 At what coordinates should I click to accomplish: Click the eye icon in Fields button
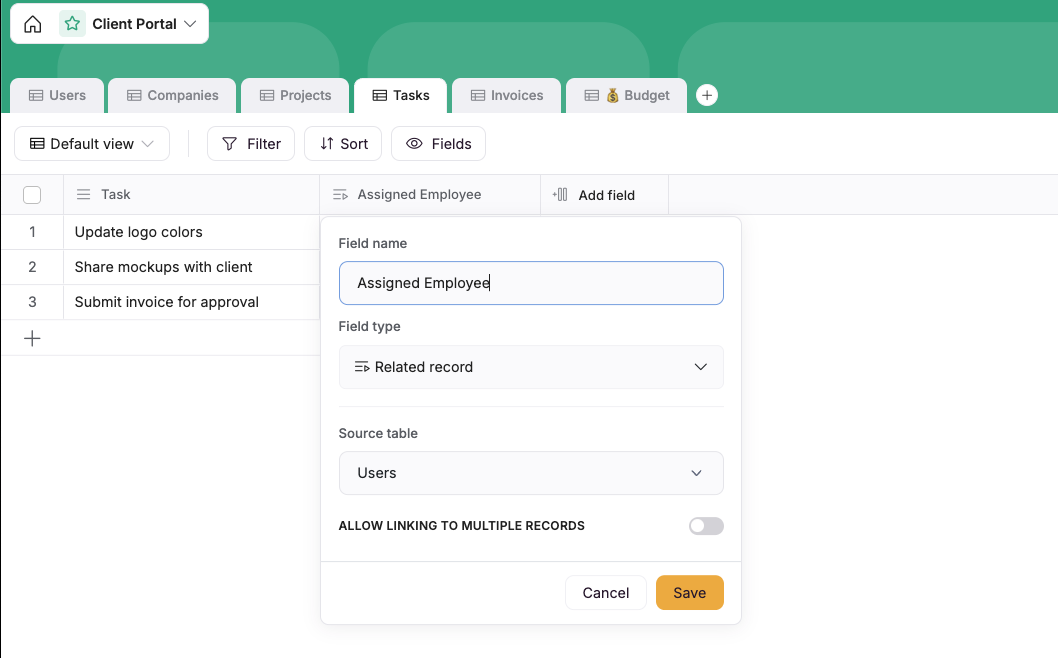414,144
